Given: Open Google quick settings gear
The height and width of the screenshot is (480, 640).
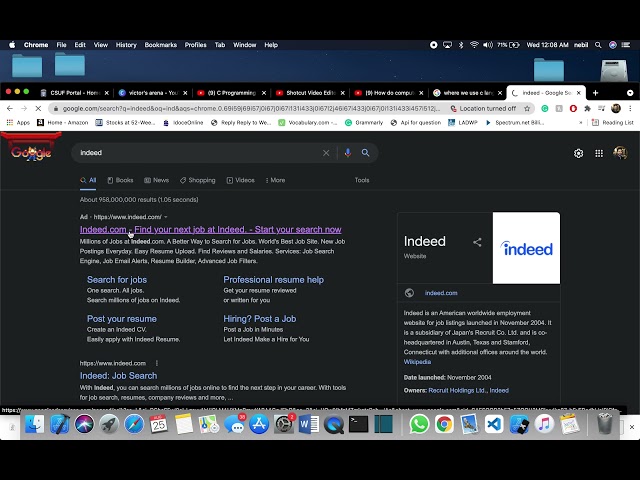Looking at the screenshot, I should click(x=578, y=153).
